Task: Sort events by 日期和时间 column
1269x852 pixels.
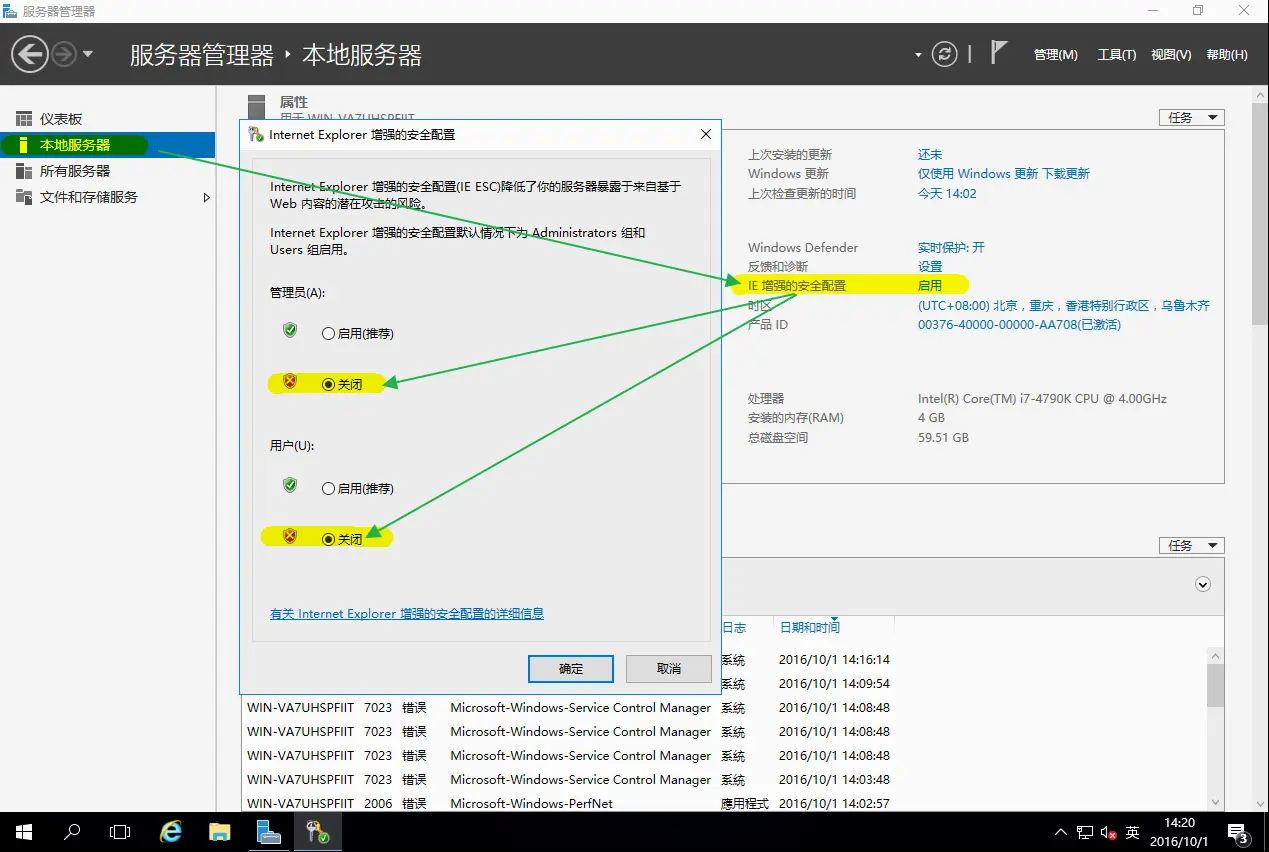Action: click(809, 628)
